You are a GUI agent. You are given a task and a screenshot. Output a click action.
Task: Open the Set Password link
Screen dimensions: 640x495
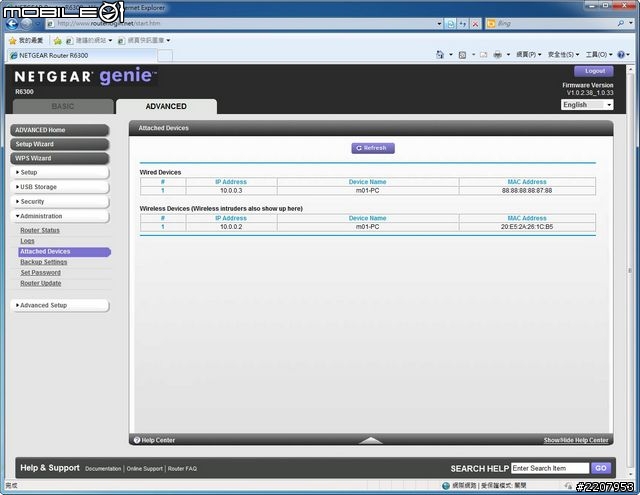[40, 273]
